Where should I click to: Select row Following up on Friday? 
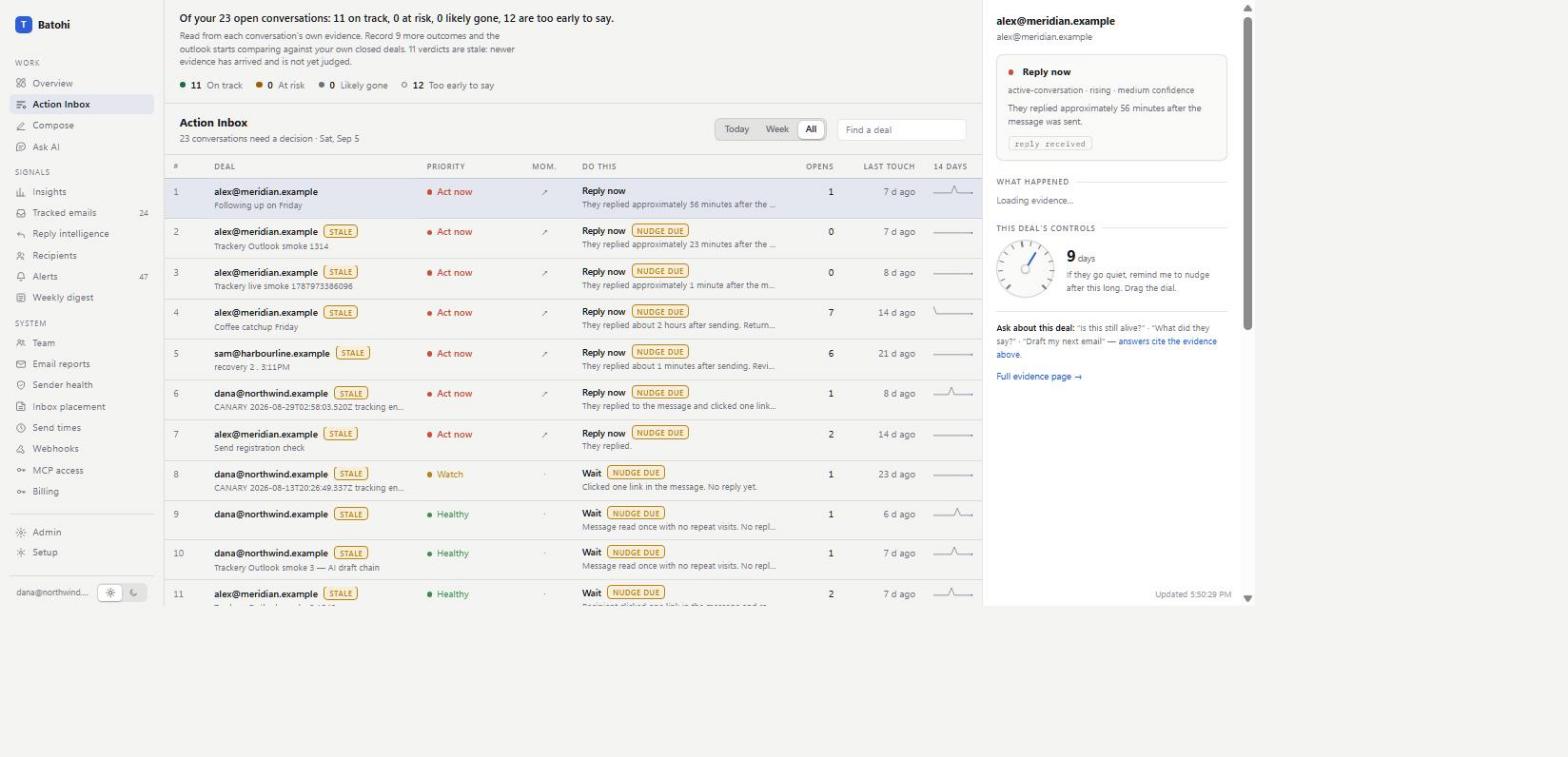tap(573, 199)
